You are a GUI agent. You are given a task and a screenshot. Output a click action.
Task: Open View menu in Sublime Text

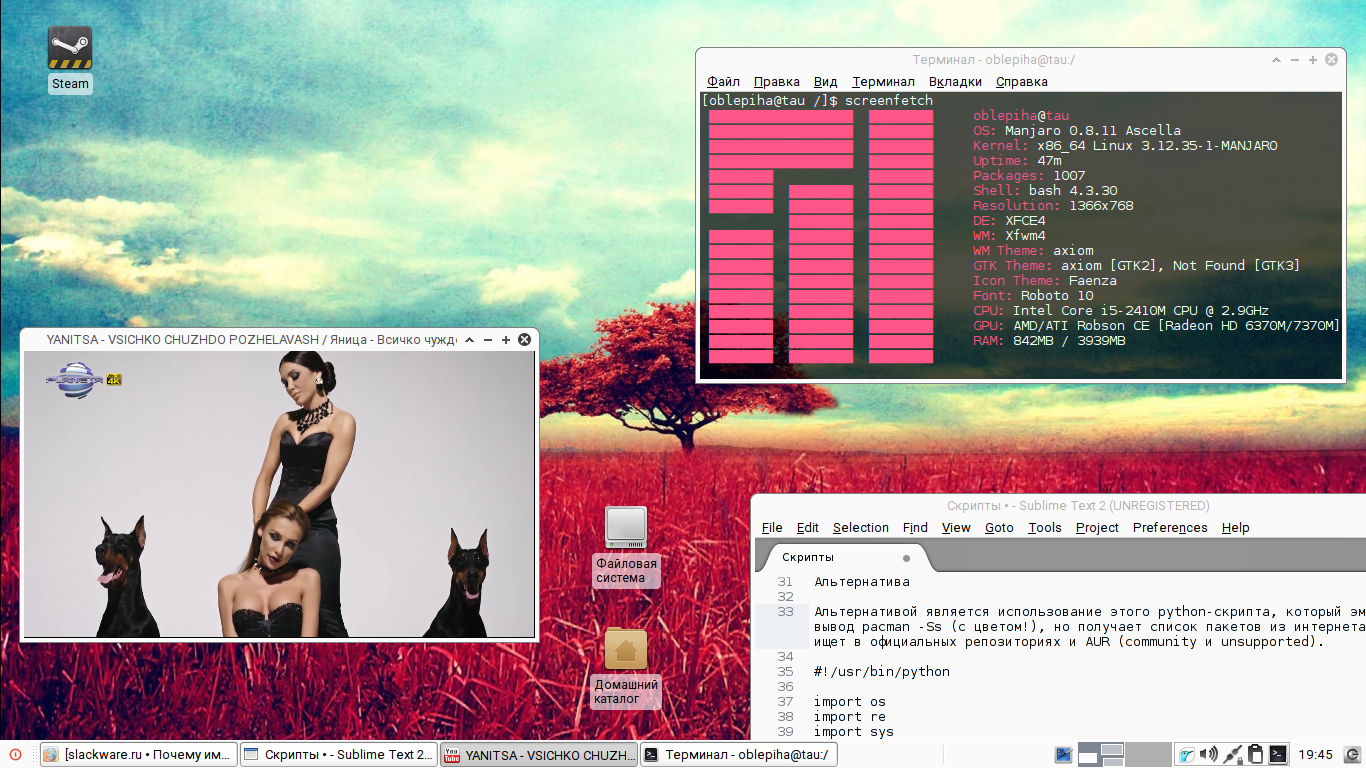[x=956, y=528]
